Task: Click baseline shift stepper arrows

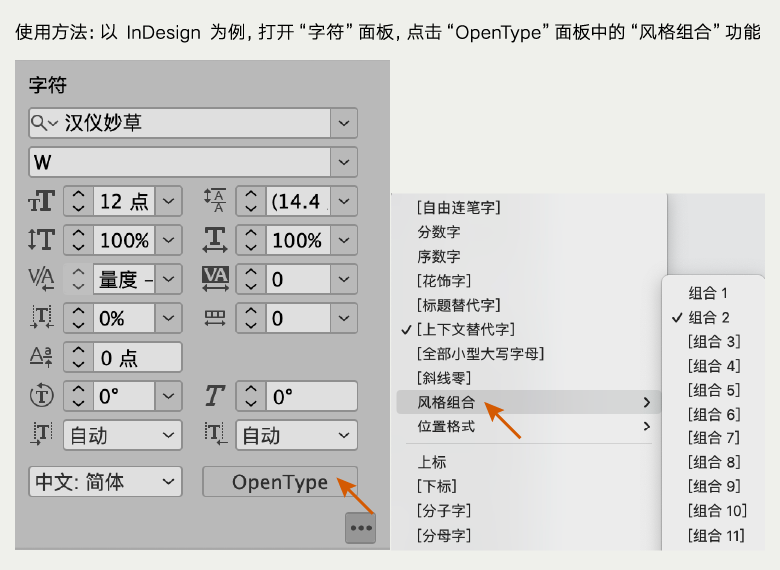Action: pos(79,357)
